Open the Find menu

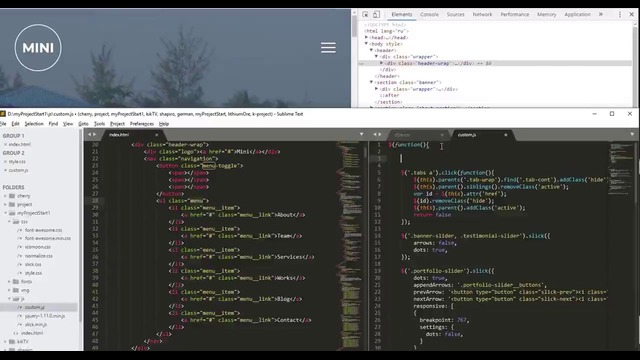[x=53, y=124]
